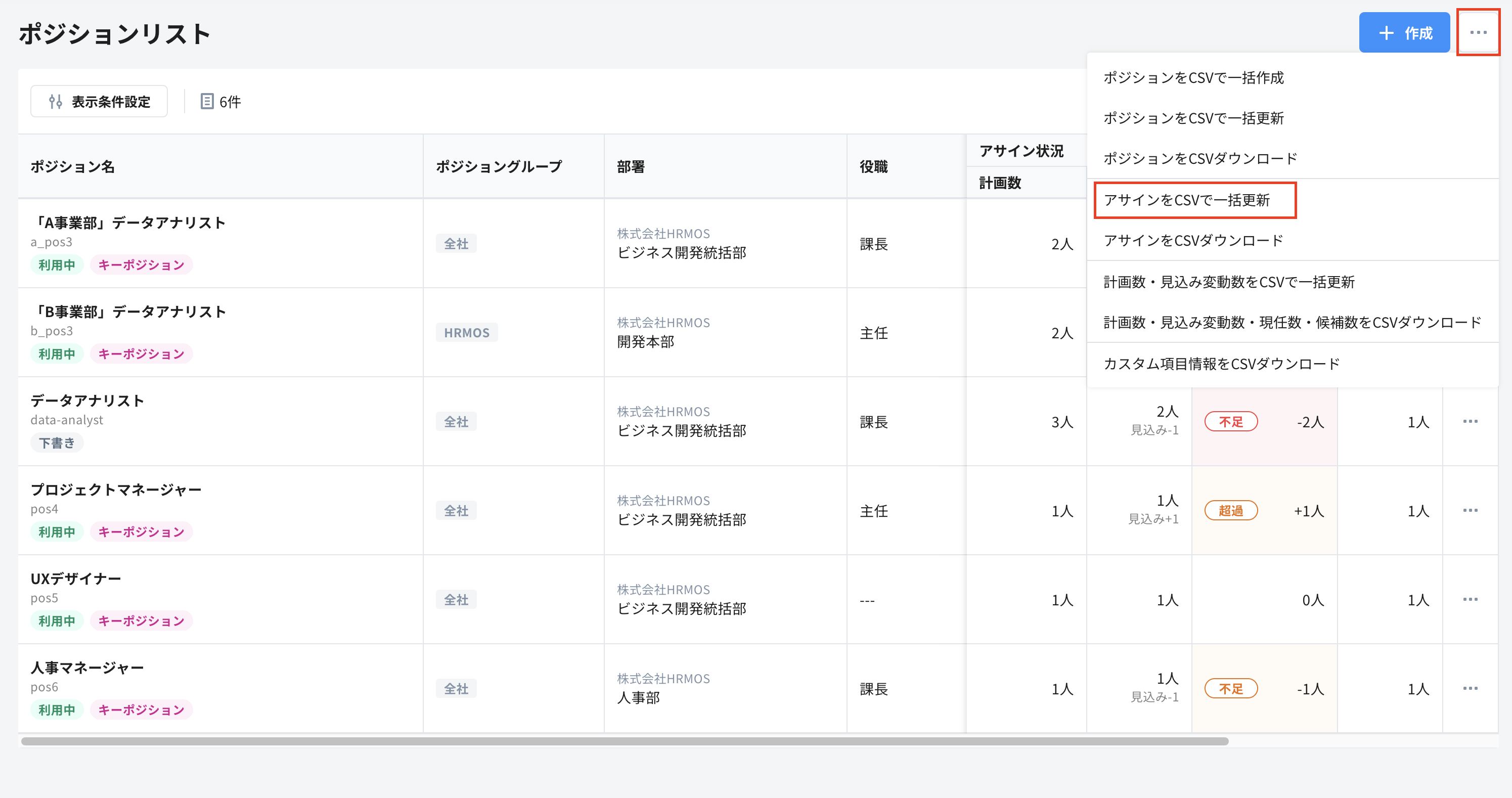Open the row actions ellipsis for プロジェクトマネージャー
The height and width of the screenshot is (798, 1512).
click(1472, 510)
